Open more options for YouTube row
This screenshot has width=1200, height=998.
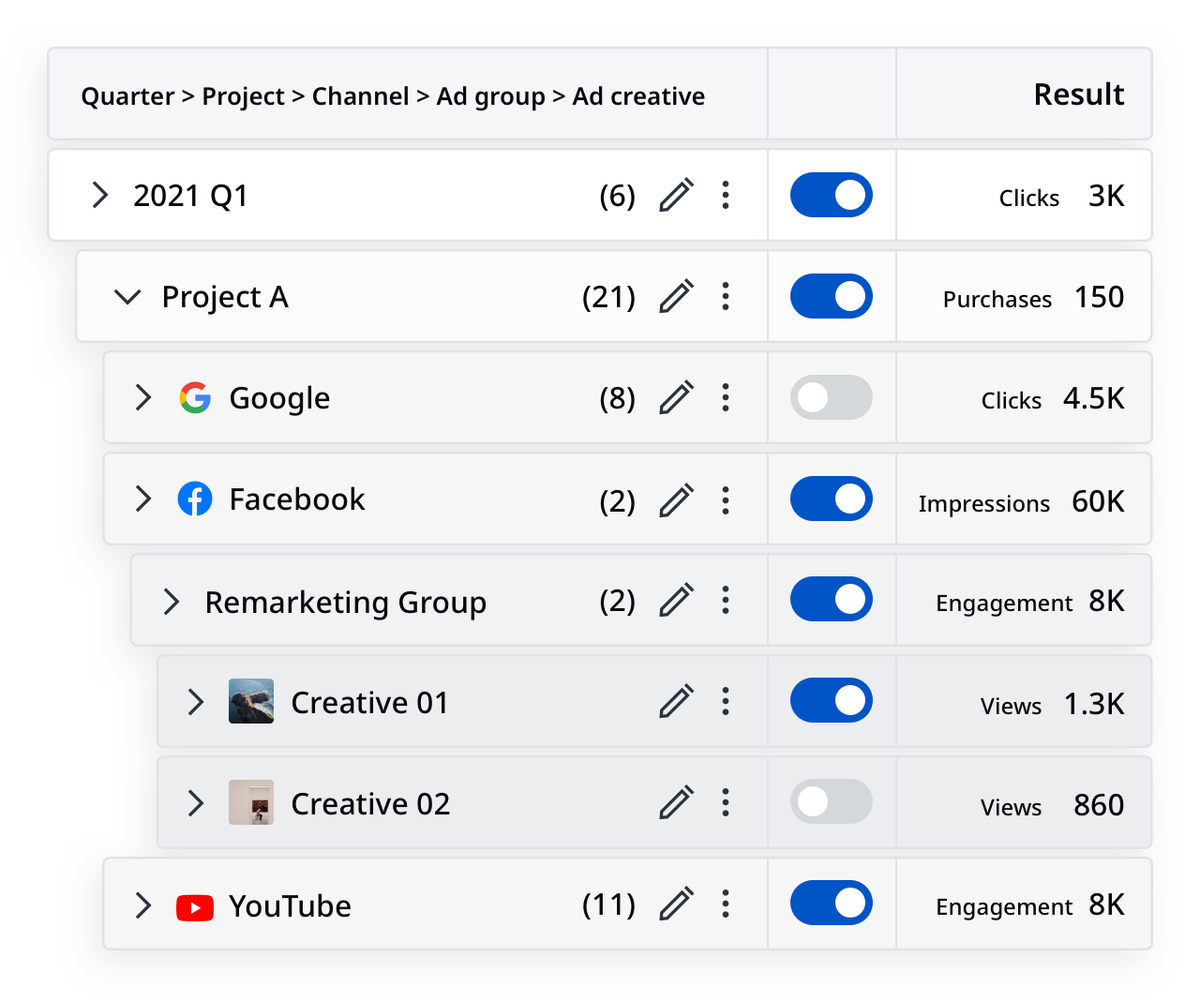(726, 905)
